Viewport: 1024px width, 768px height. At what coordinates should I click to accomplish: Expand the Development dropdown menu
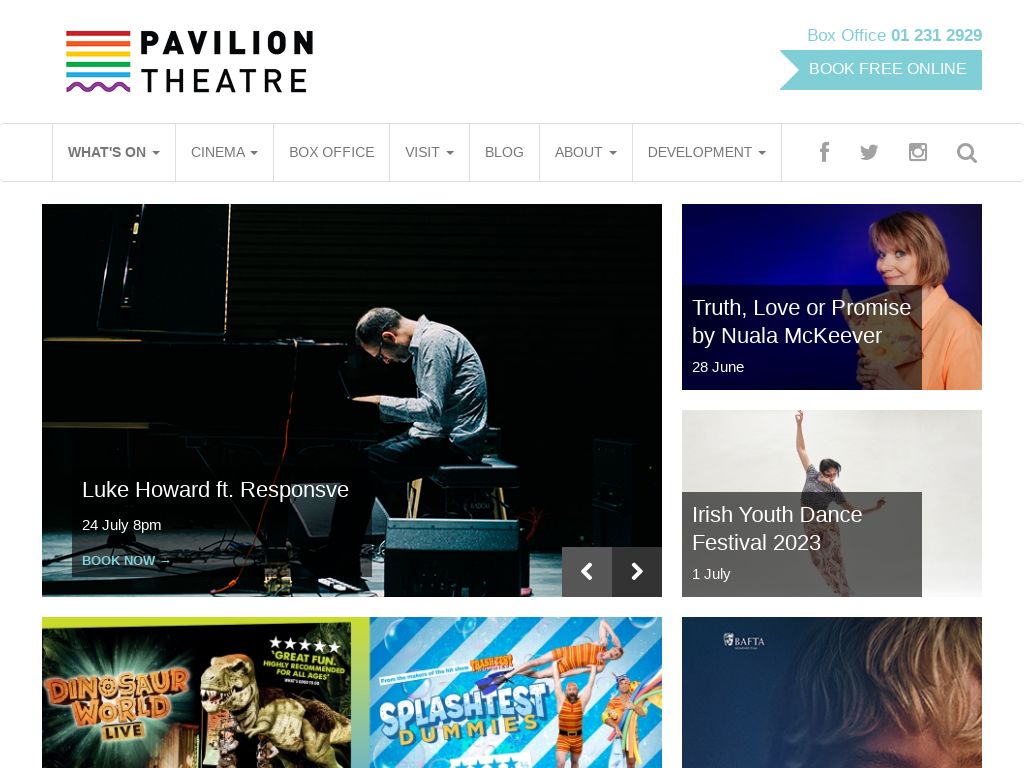tap(706, 152)
